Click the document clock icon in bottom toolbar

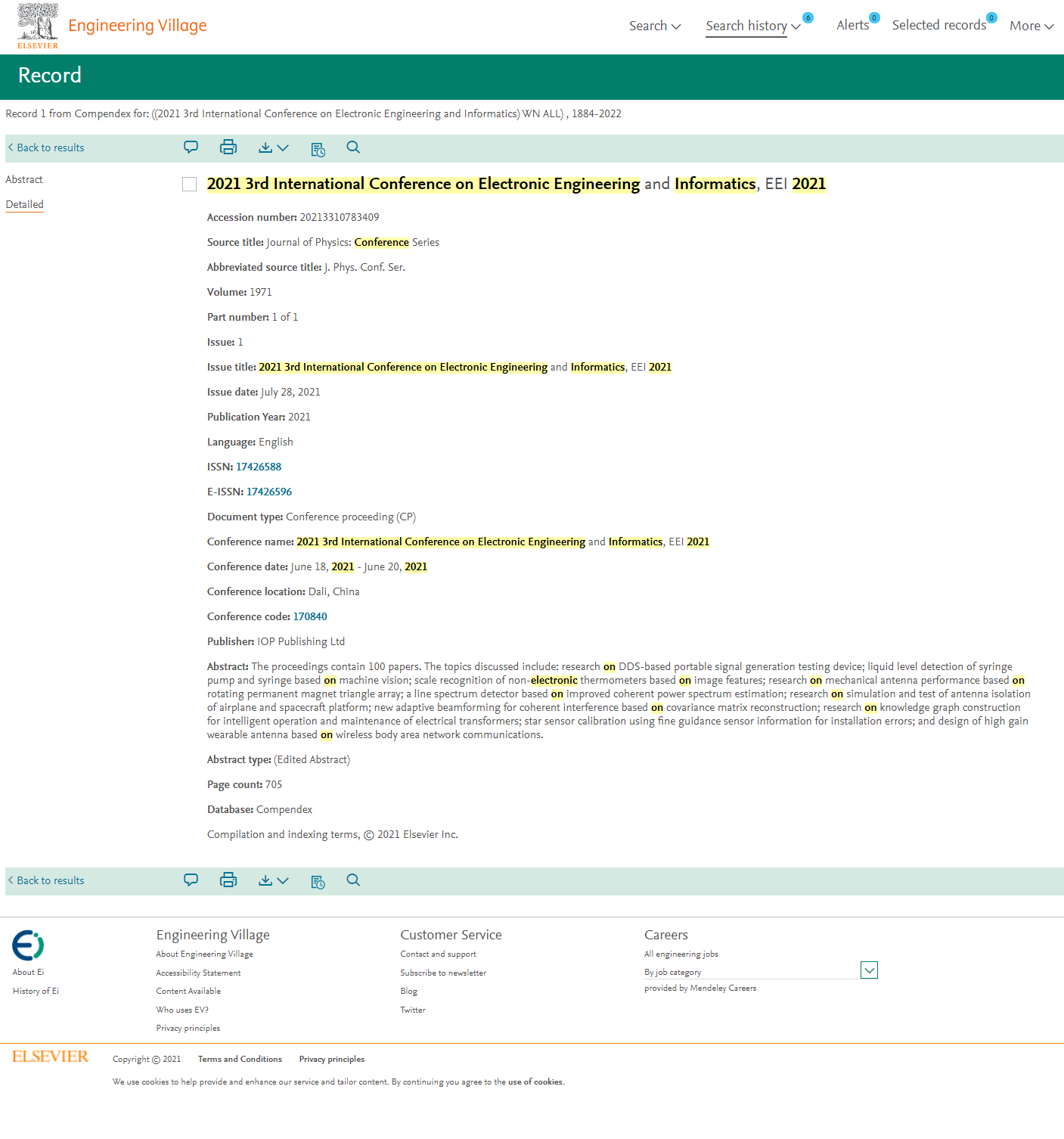tap(318, 882)
